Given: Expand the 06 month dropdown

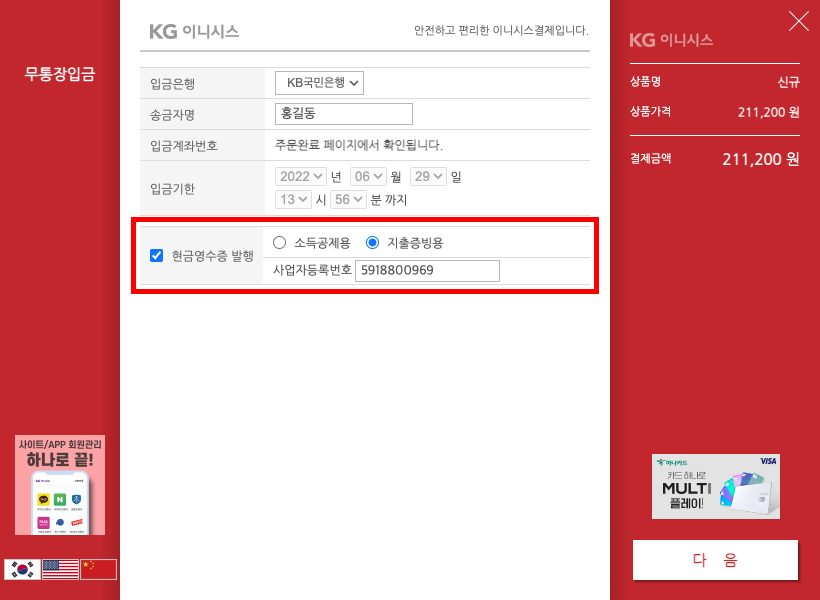Looking at the screenshot, I should (368, 176).
